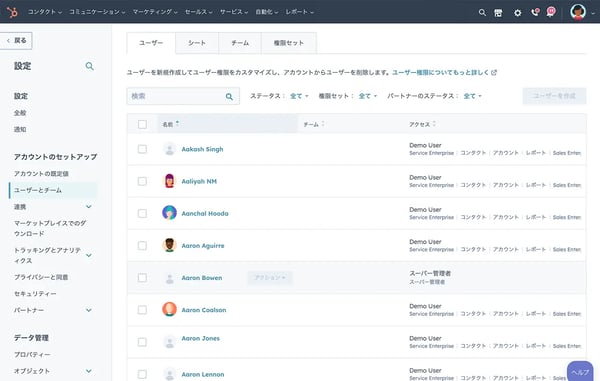Click Aakash Singh's avatar
This screenshot has height=381, width=600.
169,149
